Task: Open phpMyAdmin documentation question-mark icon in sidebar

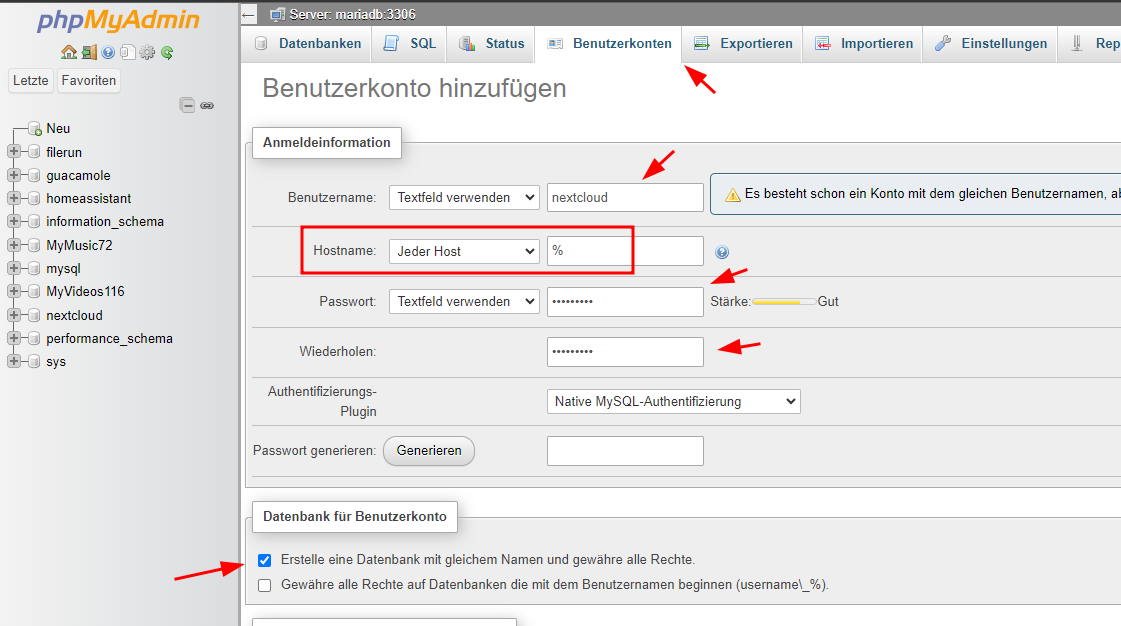Action: pos(108,52)
